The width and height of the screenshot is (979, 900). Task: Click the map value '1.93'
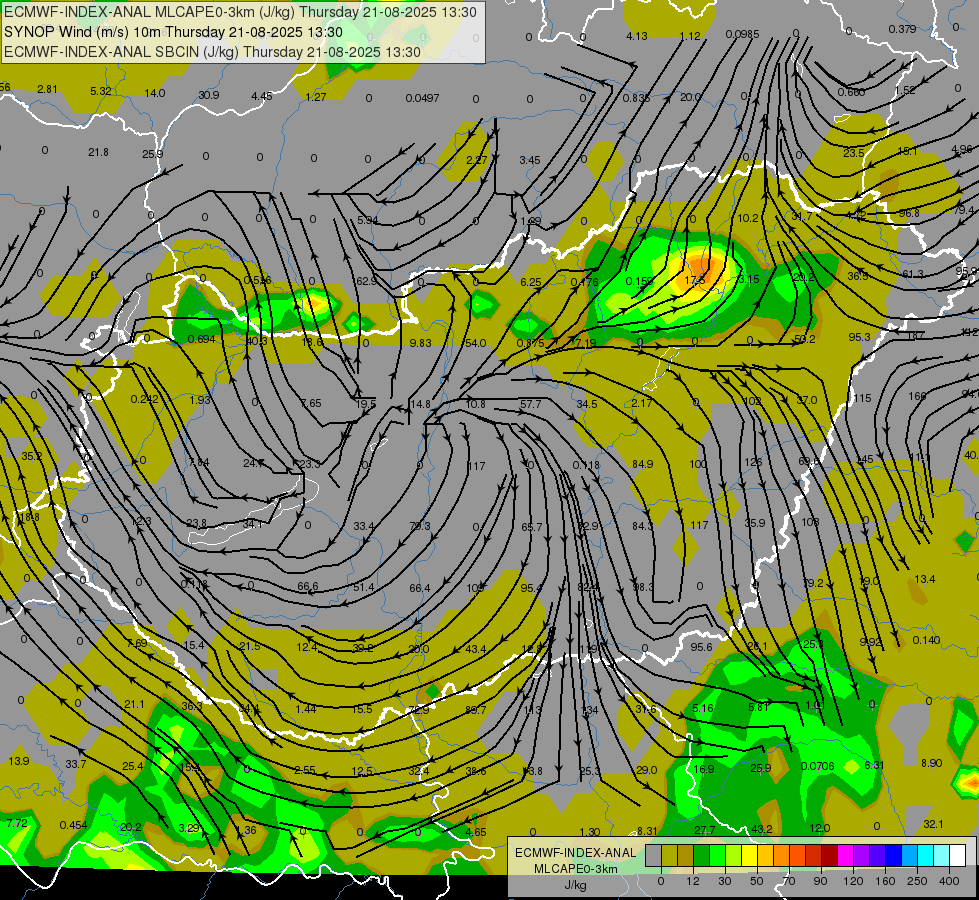pos(200,400)
